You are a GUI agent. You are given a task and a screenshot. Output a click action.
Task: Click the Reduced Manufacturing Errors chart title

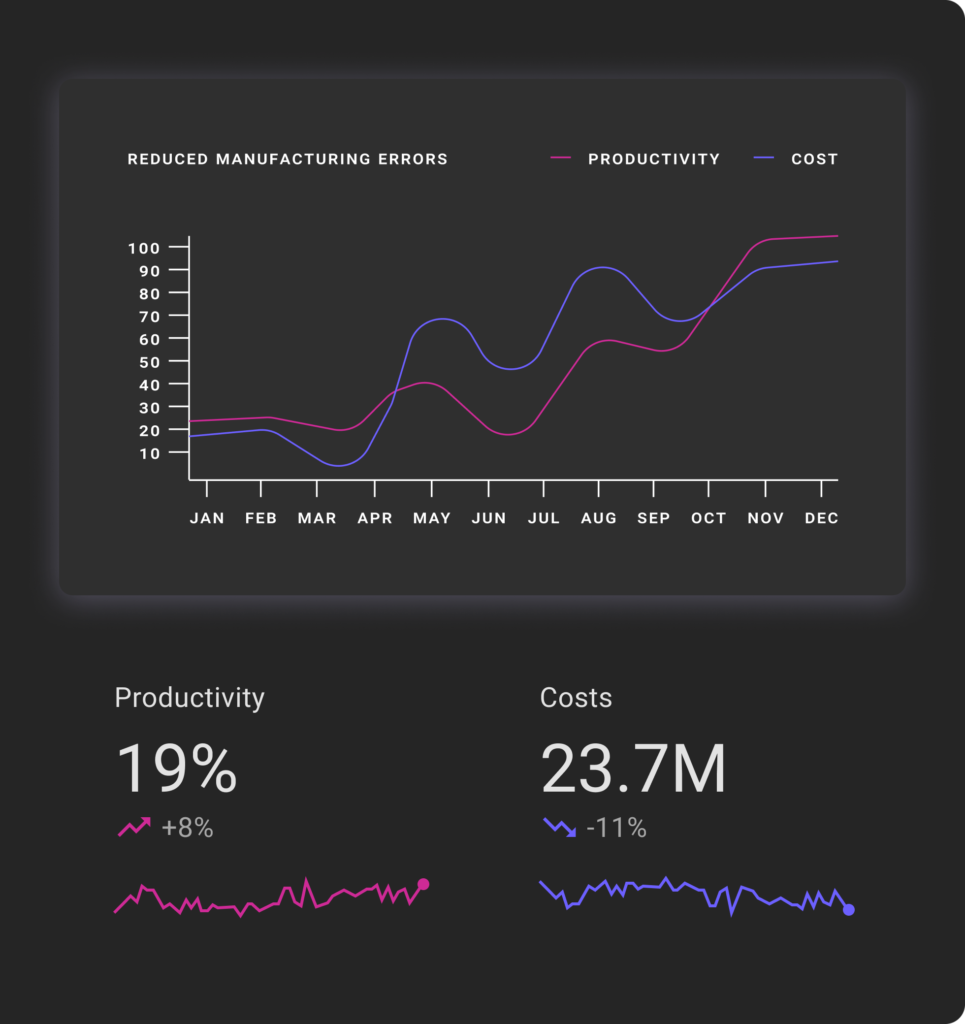[x=287, y=159]
